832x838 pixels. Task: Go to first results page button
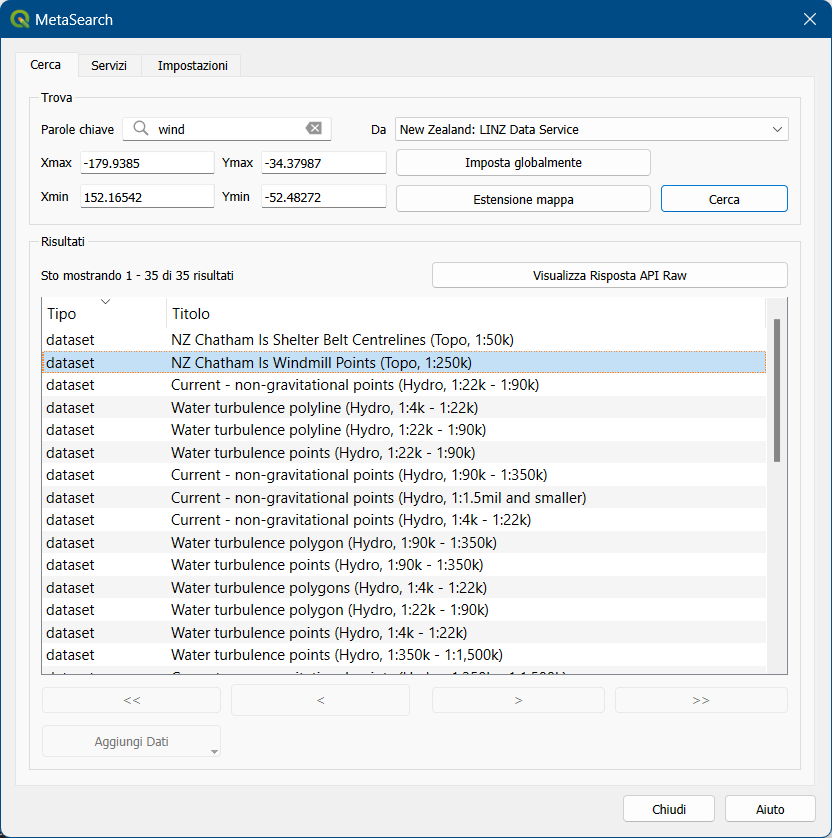click(131, 700)
